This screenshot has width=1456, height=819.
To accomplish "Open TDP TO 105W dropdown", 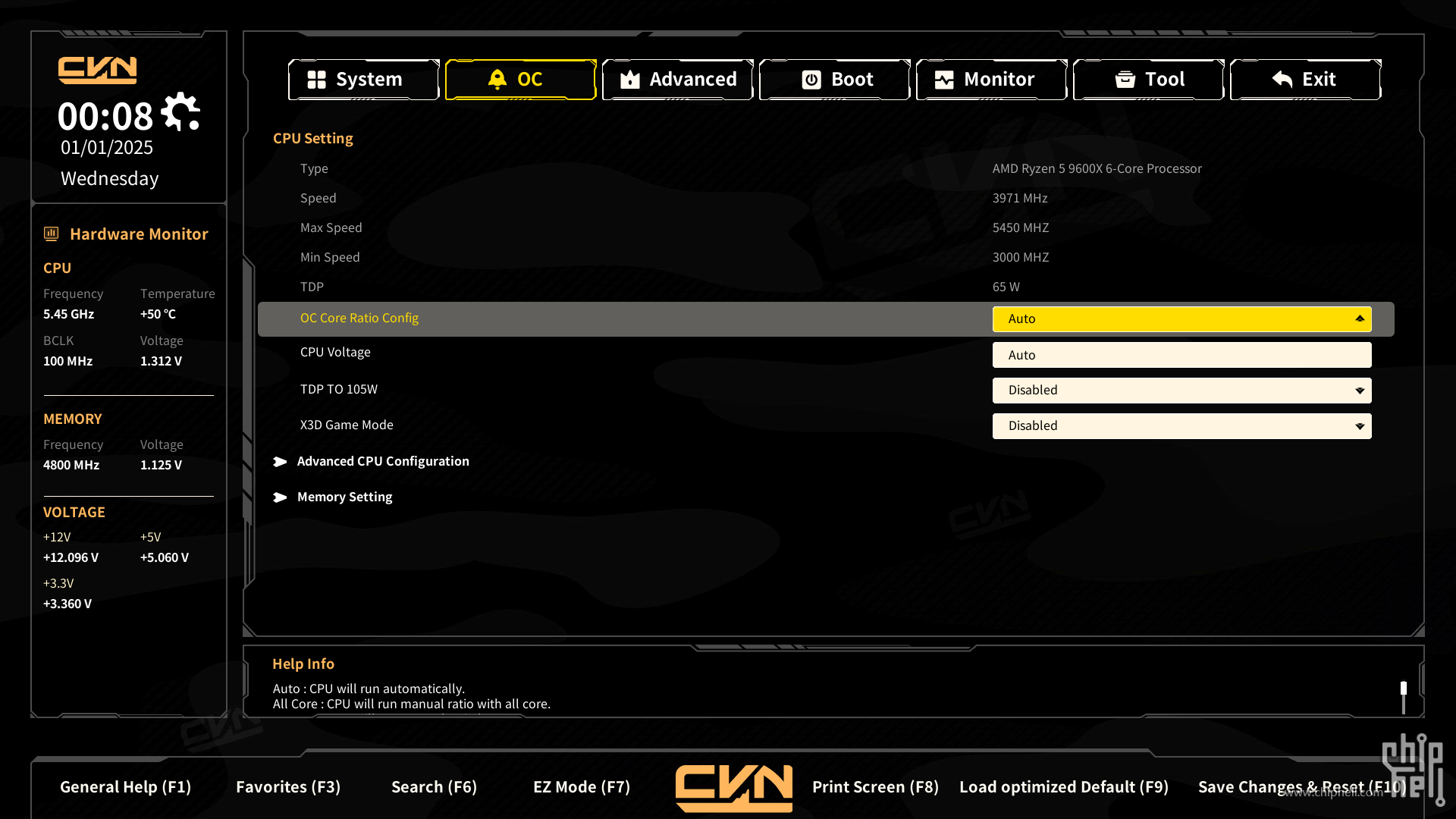I will 1181,391.
